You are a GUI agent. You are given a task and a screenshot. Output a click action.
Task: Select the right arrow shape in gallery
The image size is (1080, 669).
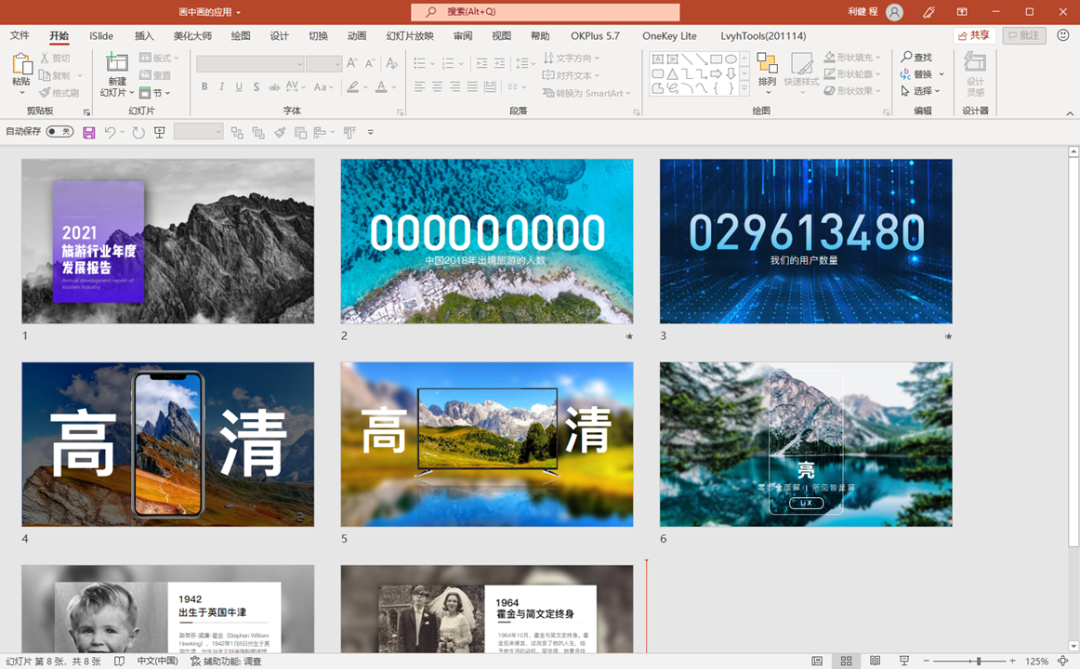coord(716,74)
